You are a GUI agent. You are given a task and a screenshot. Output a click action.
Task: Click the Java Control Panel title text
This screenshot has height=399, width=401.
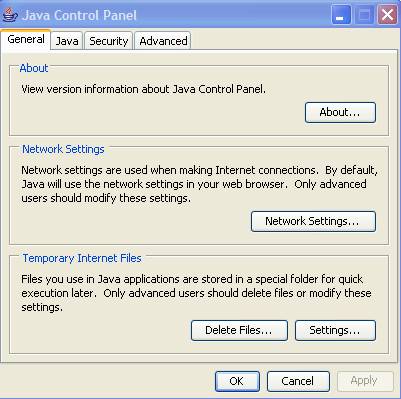coord(79,15)
